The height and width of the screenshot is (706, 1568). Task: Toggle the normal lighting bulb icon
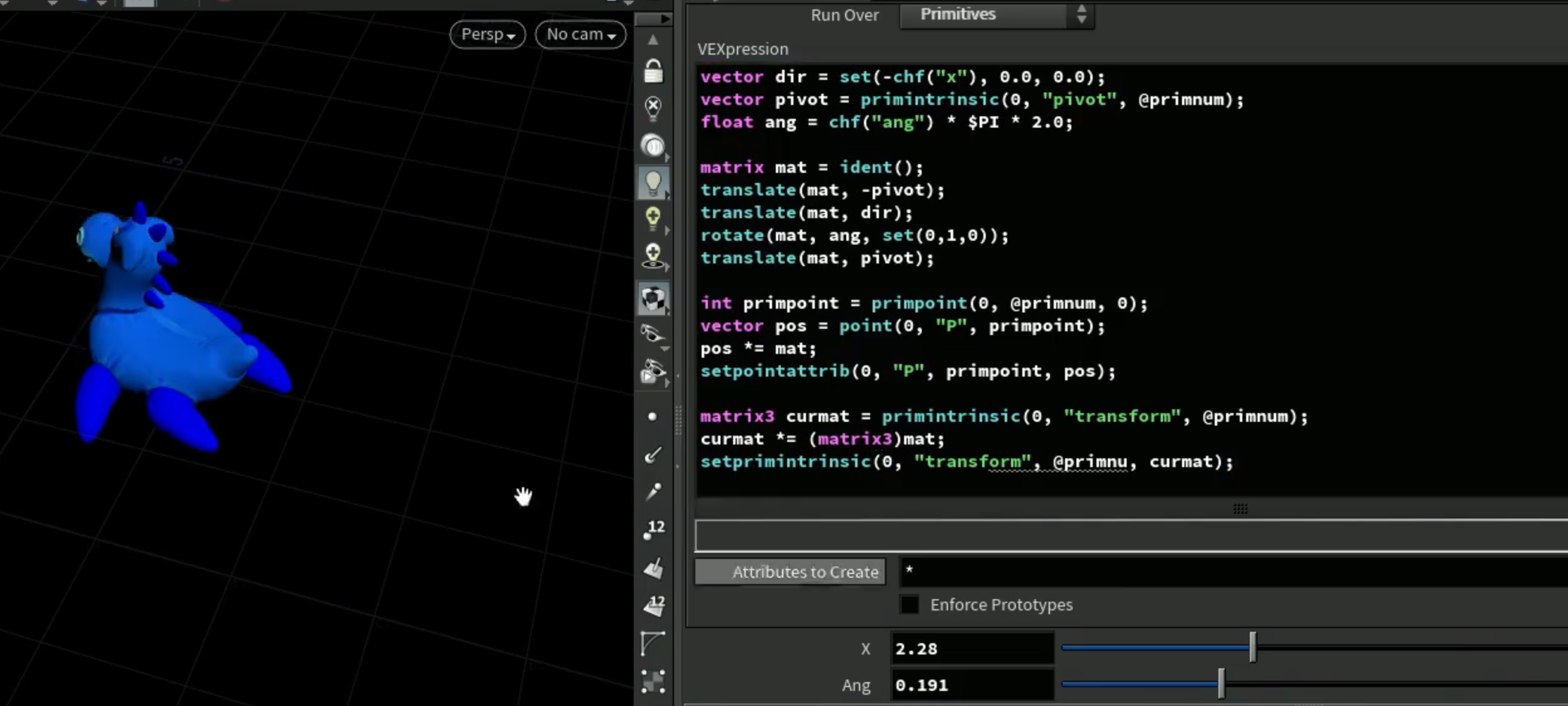(x=653, y=183)
